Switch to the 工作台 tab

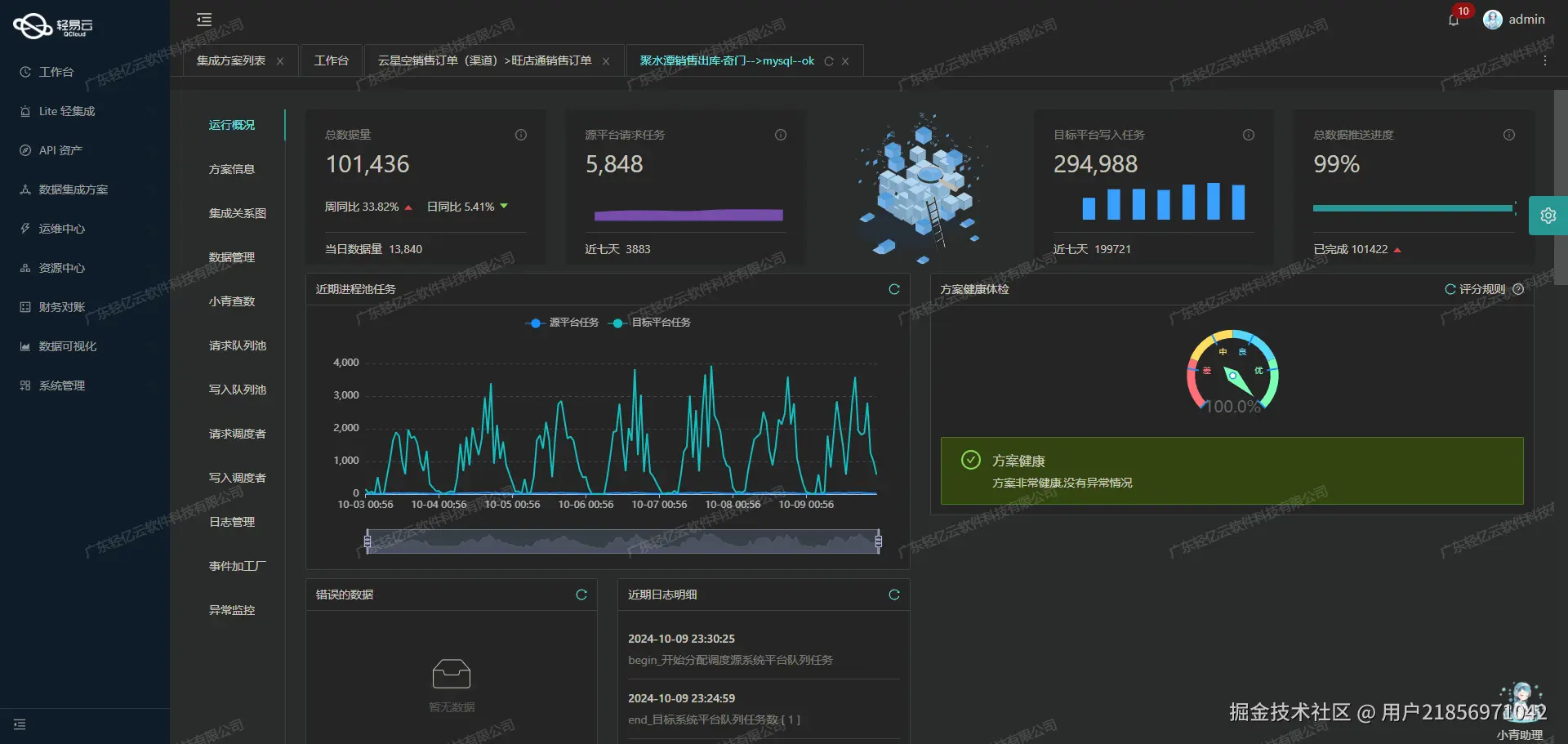(332, 60)
